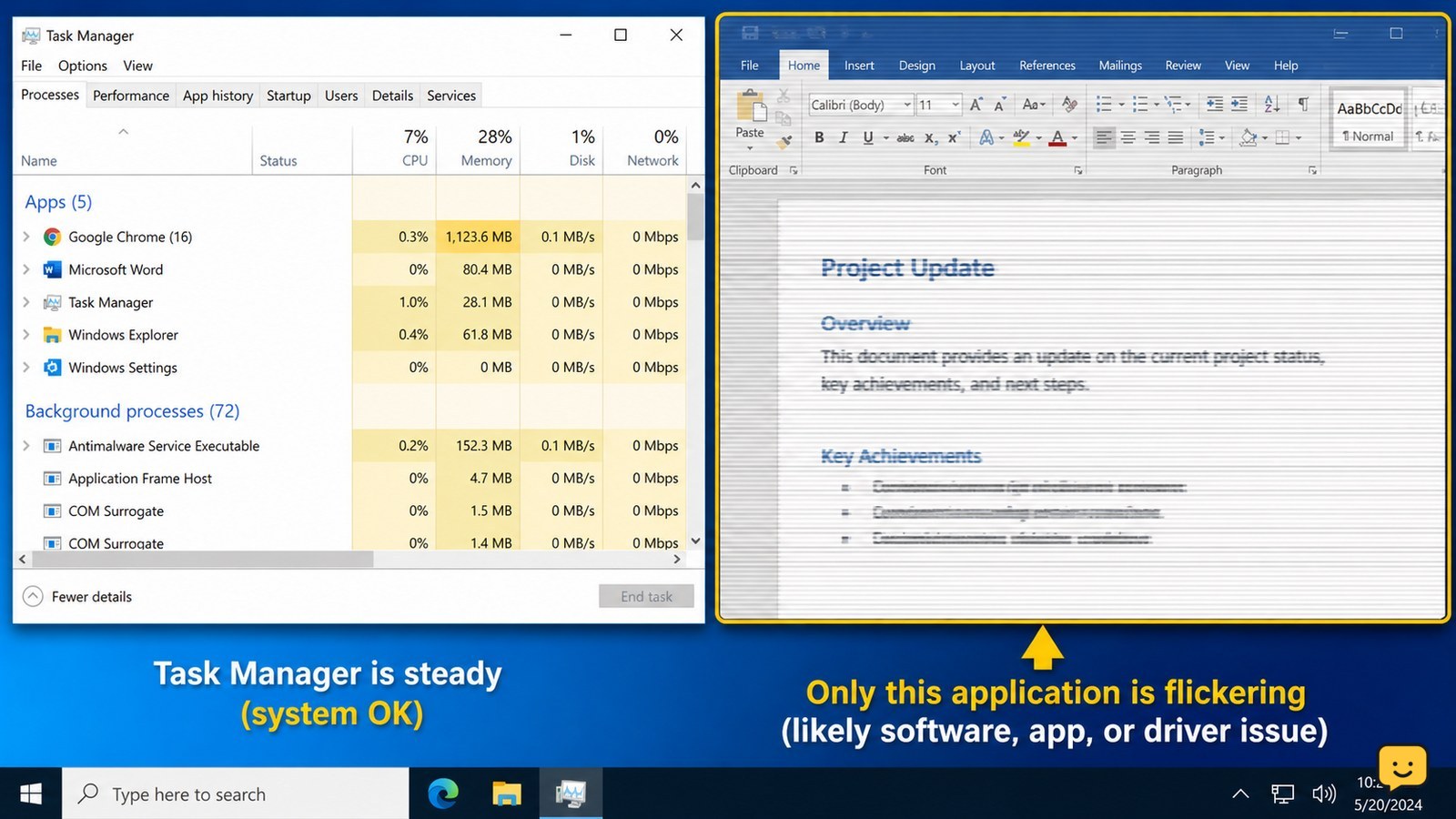Sort processes by Memory column
Image resolution: width=1456 pixels, height=819 pixels.
point(478,148)
